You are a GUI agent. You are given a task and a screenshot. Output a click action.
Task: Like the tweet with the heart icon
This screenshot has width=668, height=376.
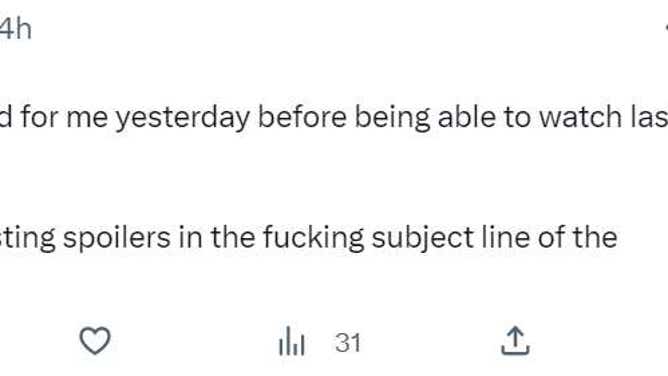[95, 341]
